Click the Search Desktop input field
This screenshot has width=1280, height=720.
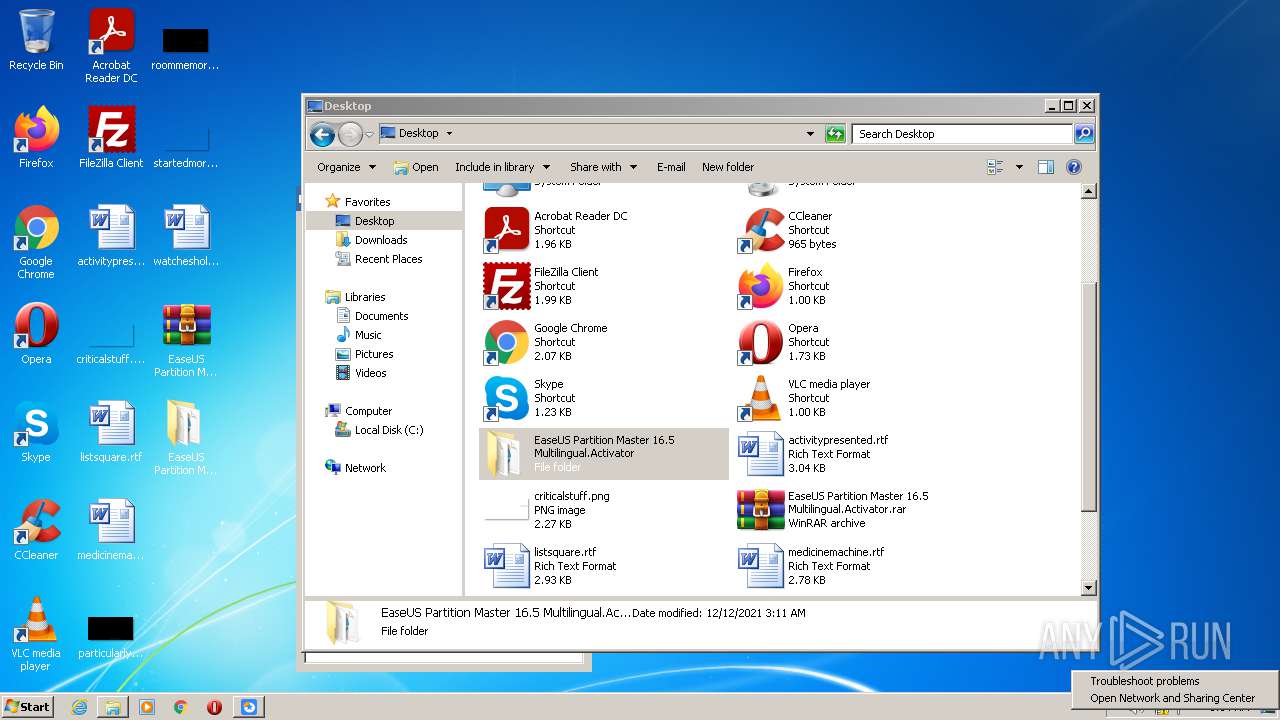962,133
